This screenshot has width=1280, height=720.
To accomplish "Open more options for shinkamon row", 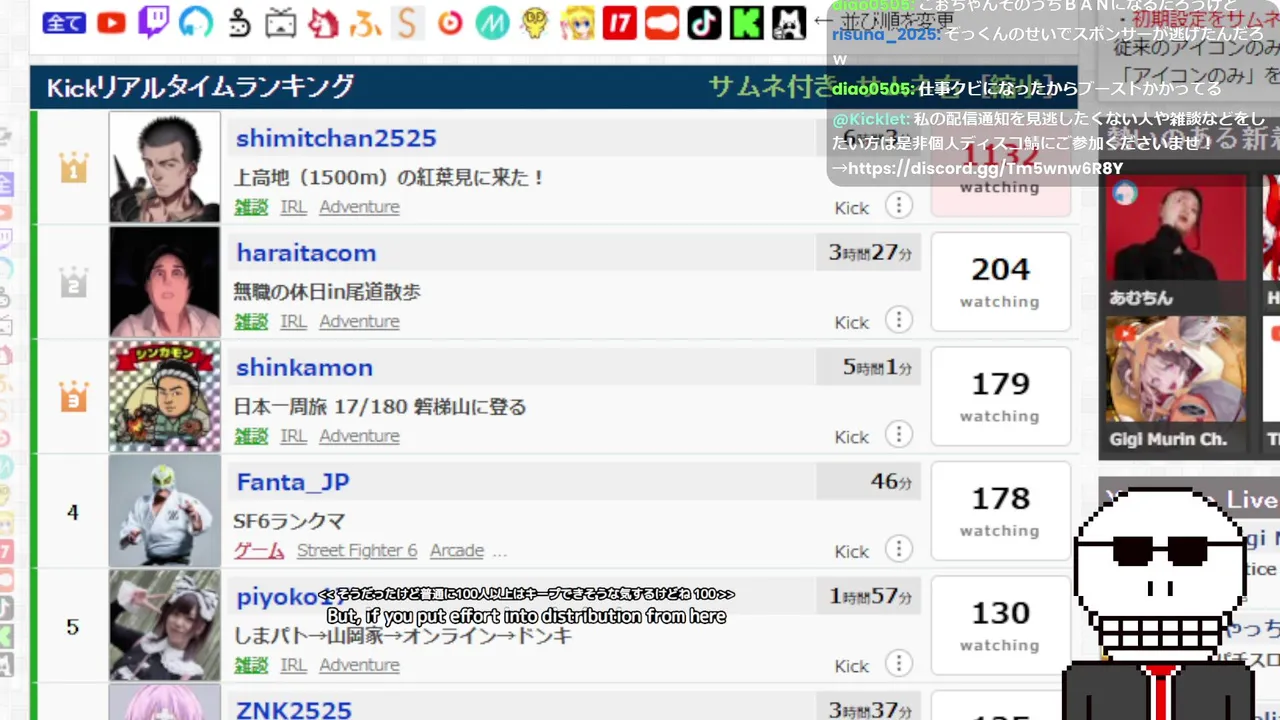I will pos(899,434).
